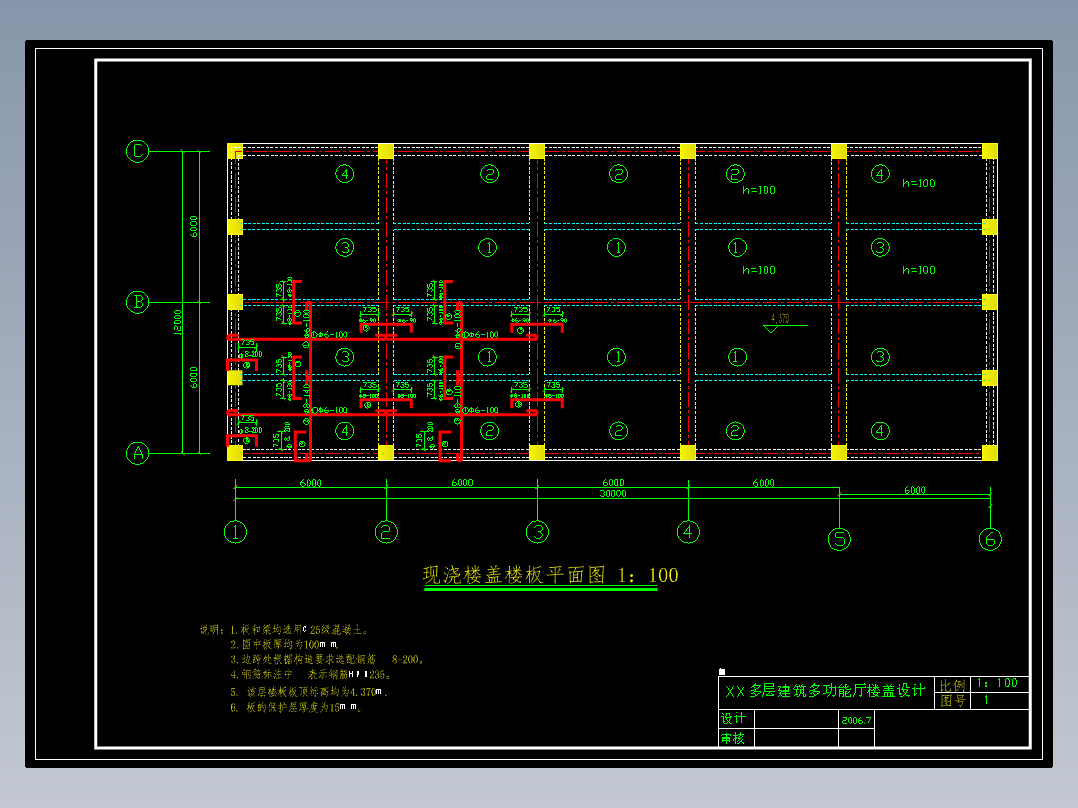The height and width of the screenshot is (808, 1078).
Task: Select grid axis bubble number 6 at bottom
Action: 990,539
